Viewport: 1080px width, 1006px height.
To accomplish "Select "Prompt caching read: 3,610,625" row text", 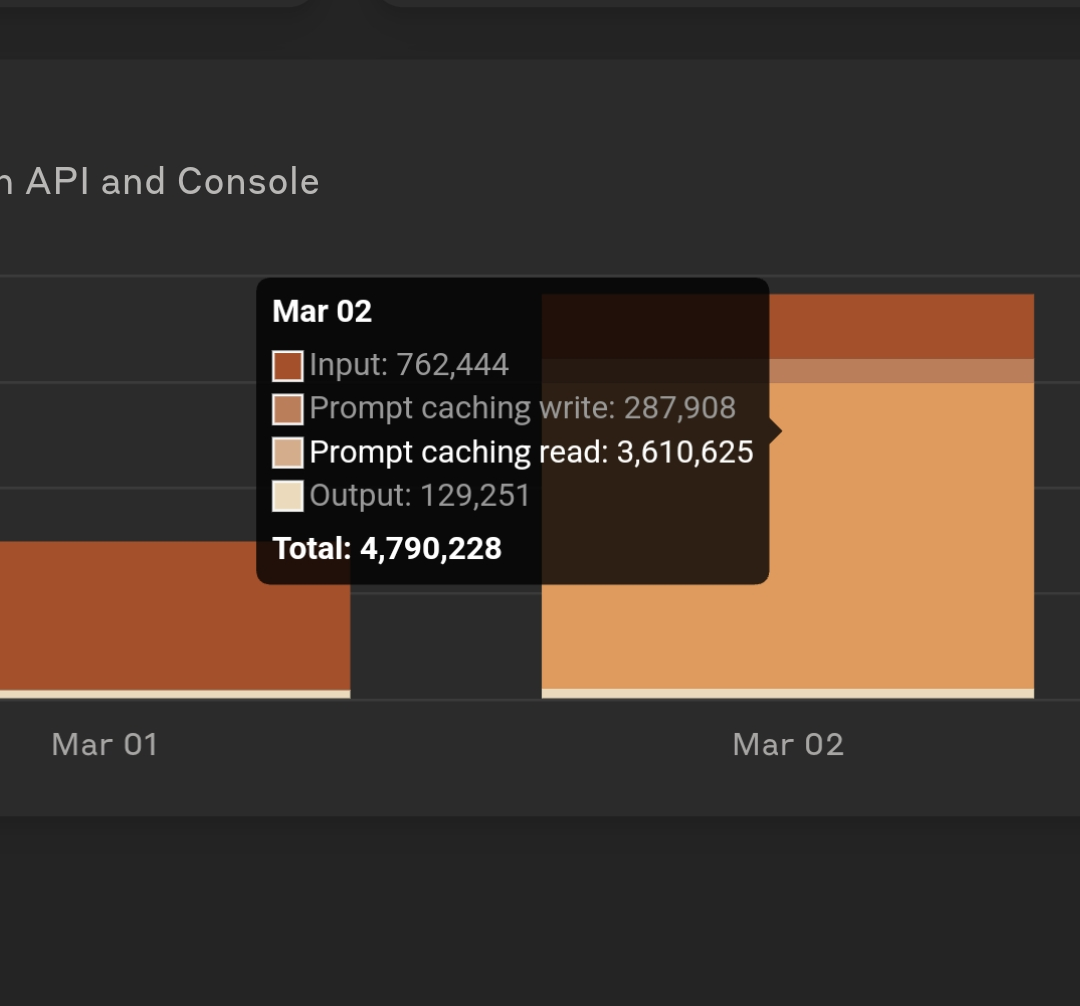I will tap(531, 452).
